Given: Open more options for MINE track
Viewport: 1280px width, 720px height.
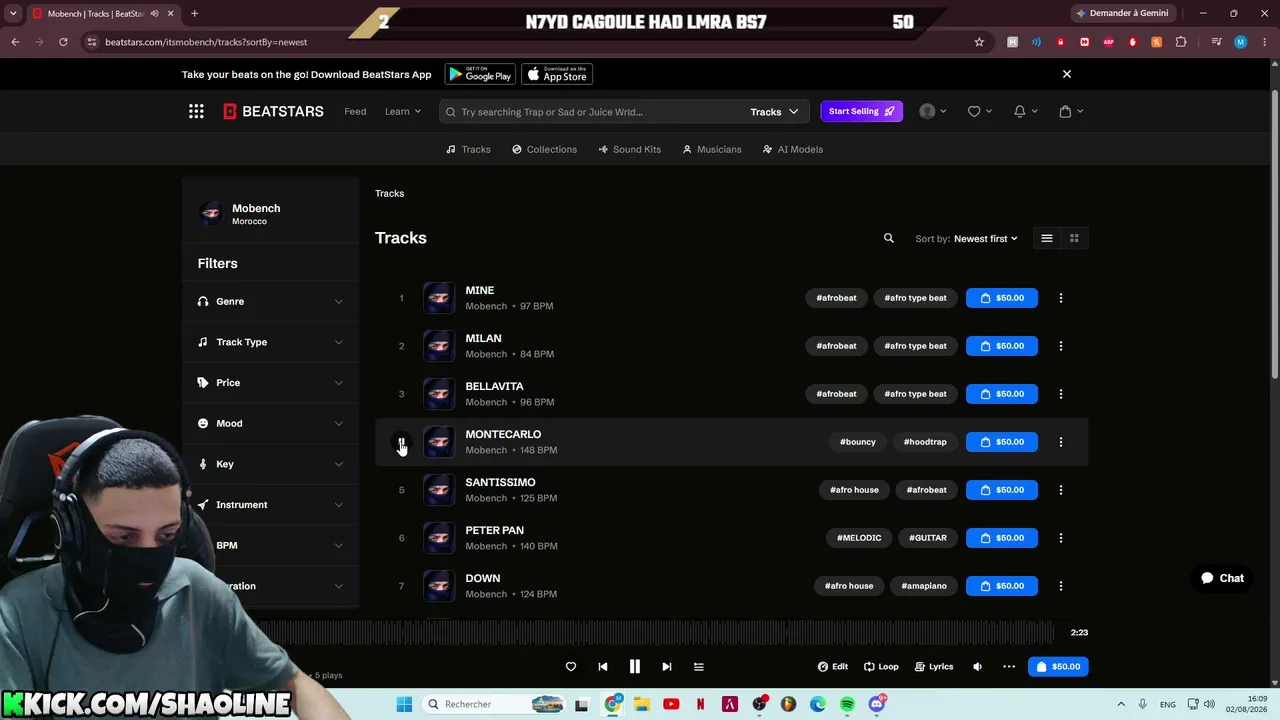Looking at the screenshot, I should click(x=1061, y=298).
